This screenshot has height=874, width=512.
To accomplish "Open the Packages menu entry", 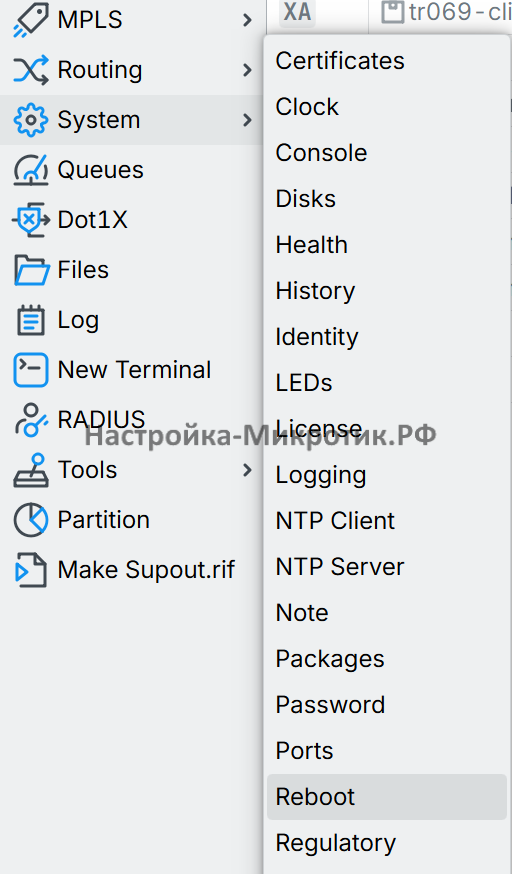I will tap(387, 659).
